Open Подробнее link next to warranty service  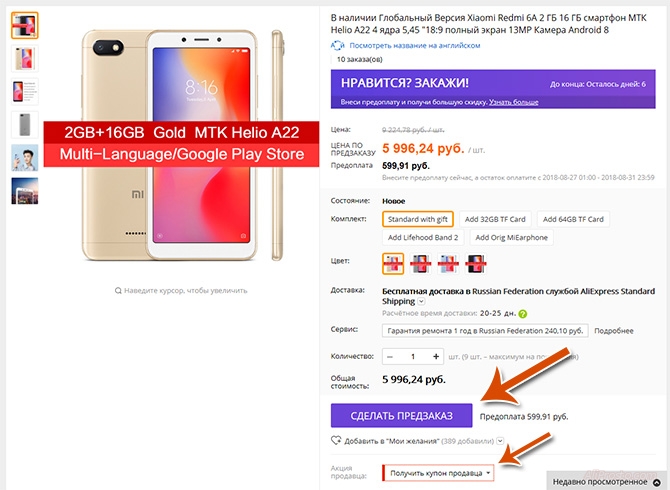tap(614, 331)
